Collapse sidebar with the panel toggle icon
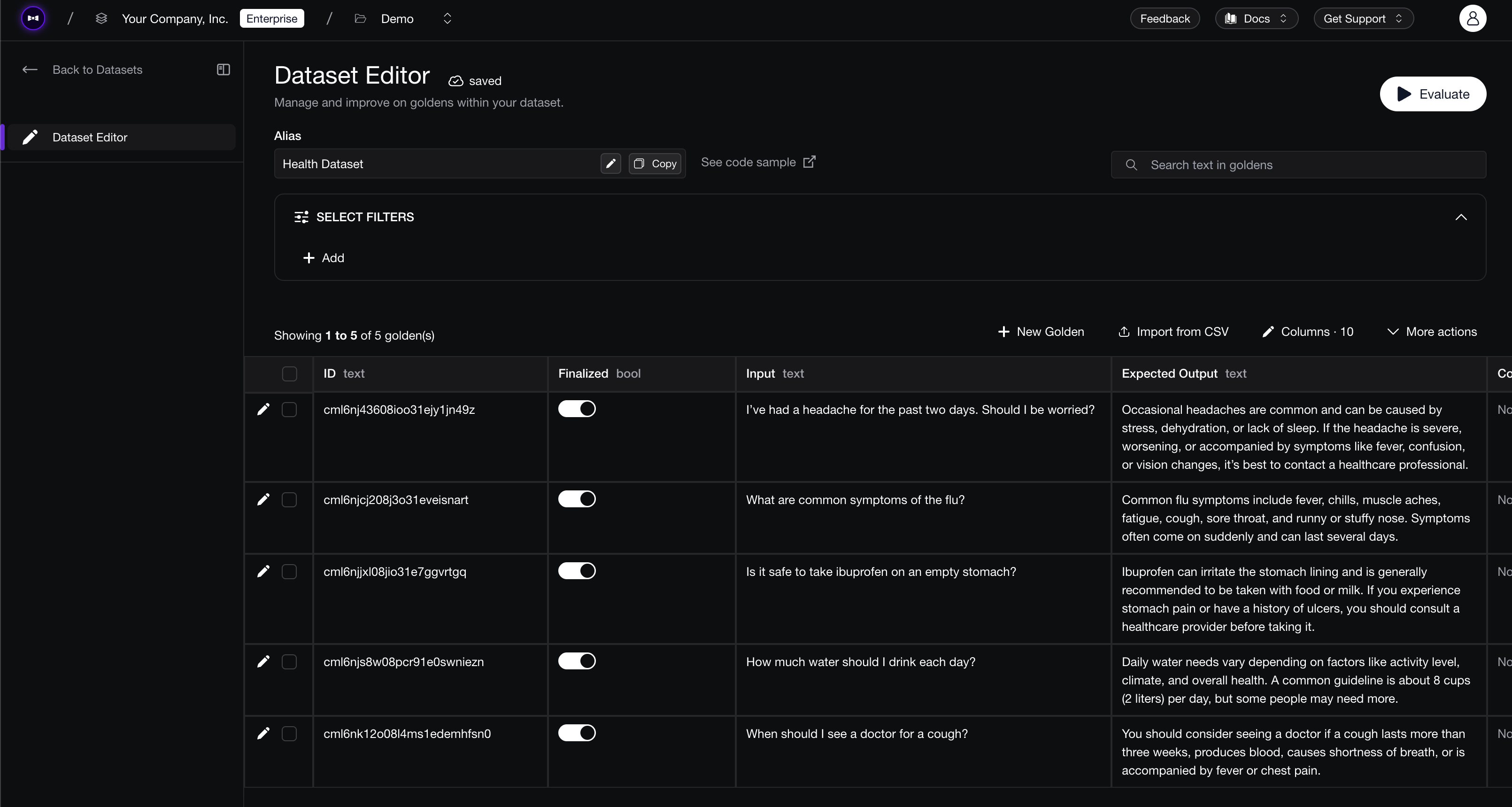Image resolution: width=1512 pixels, height=807 pixels. (x=223, y=70)
